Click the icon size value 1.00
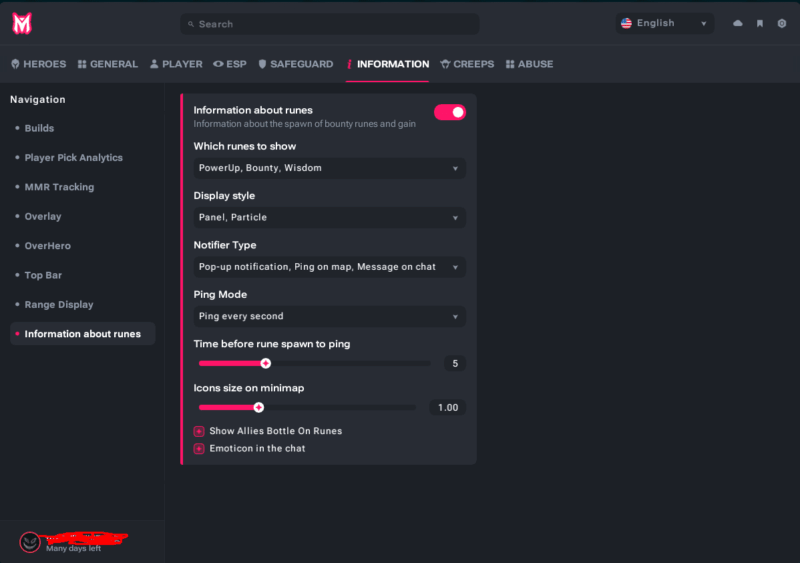The height and width of the screenshot is (563, 800). pyautogui.click(x=447, y=407)
